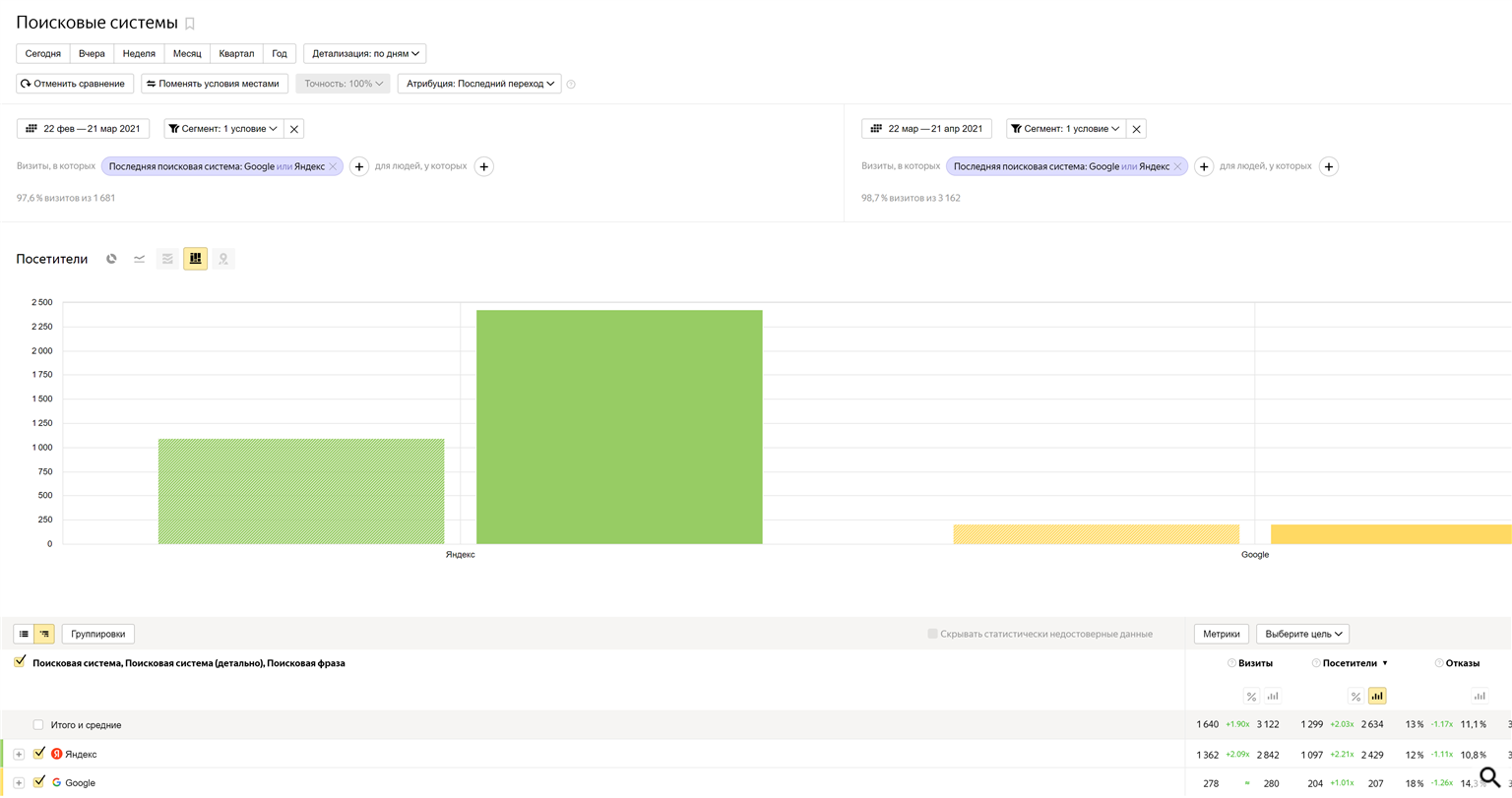Open the Атрибуция: Последний переход dropdown
1512x798 pixels.
[x=479, y=84]
